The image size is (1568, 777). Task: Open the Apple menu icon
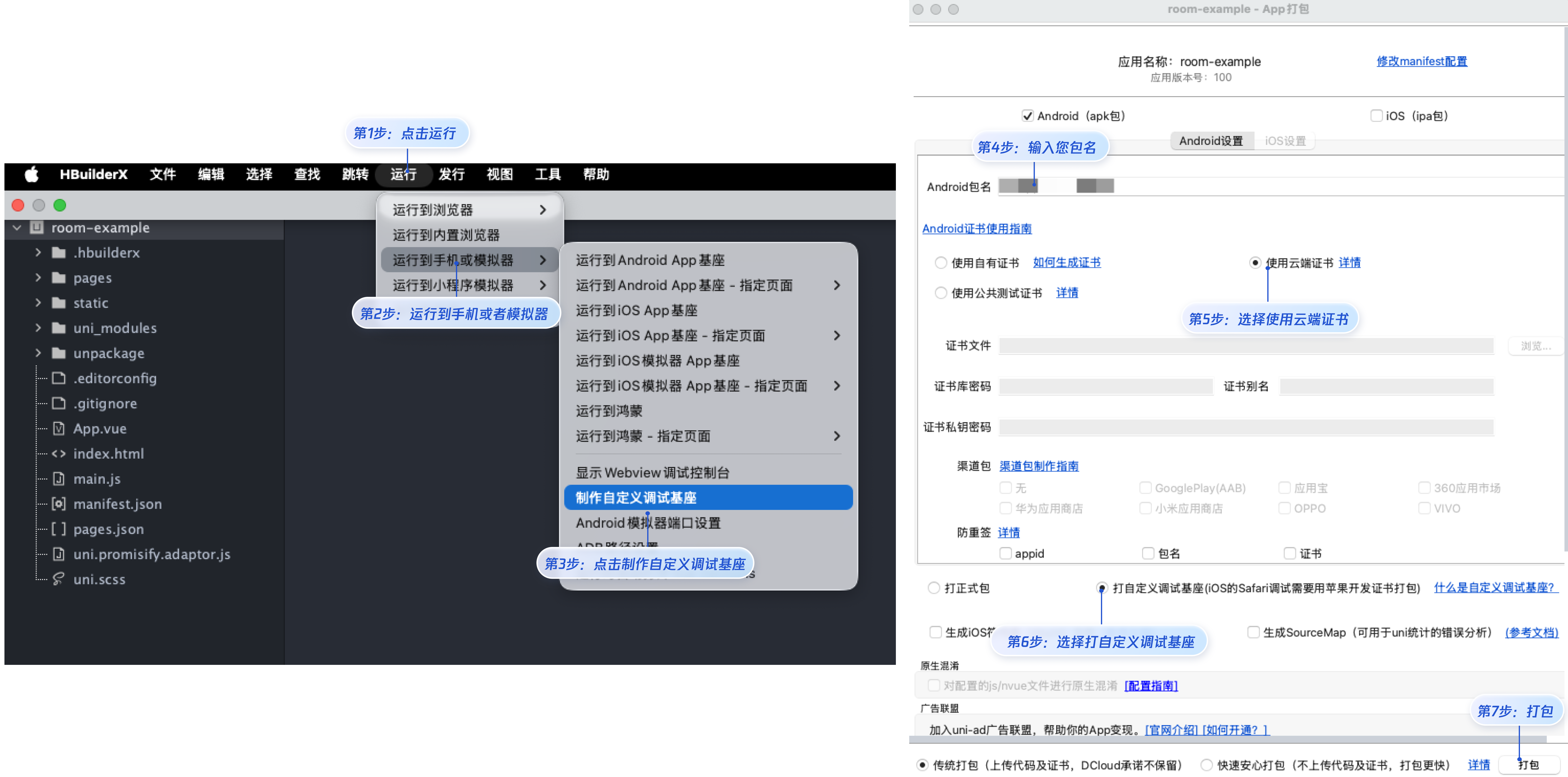tap(32, 175)
